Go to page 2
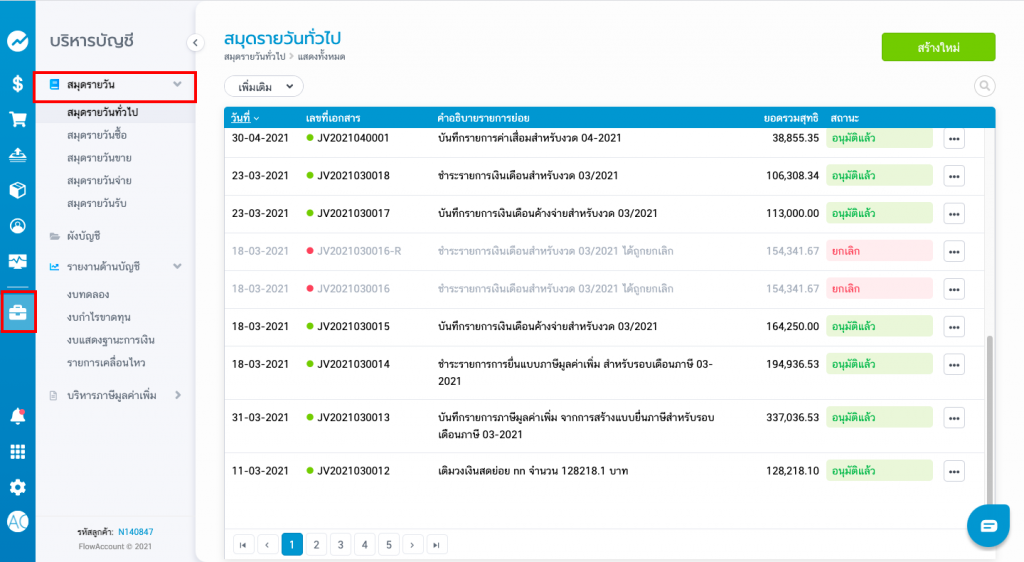Image resolution: width=1024 pixels, height=562 pixels. (x=316, y=545)
